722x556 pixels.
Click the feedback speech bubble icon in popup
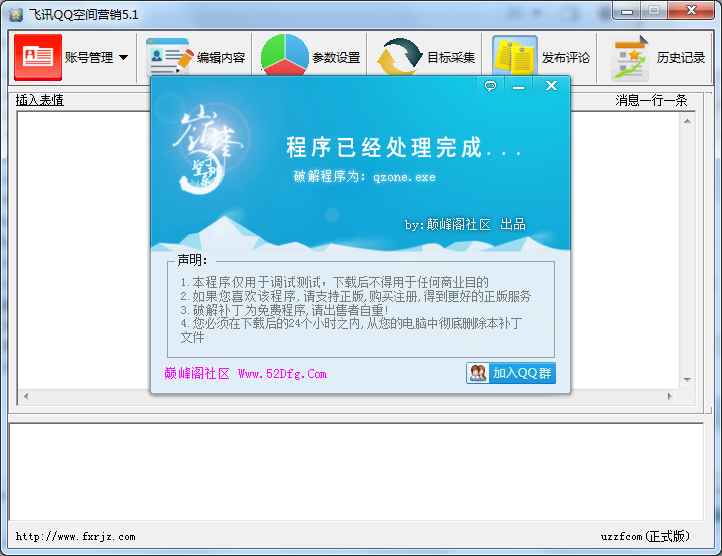point(490,86)
